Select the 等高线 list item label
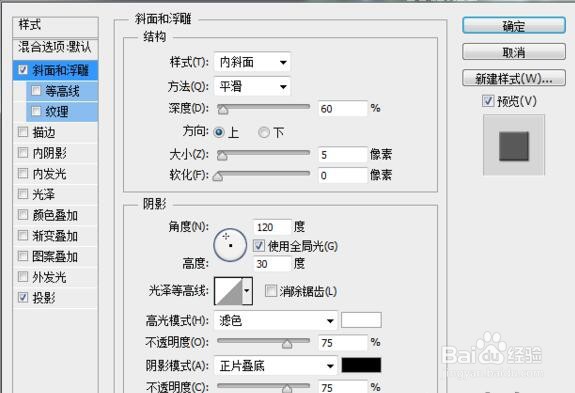575x393 pixels. point(62,91)
